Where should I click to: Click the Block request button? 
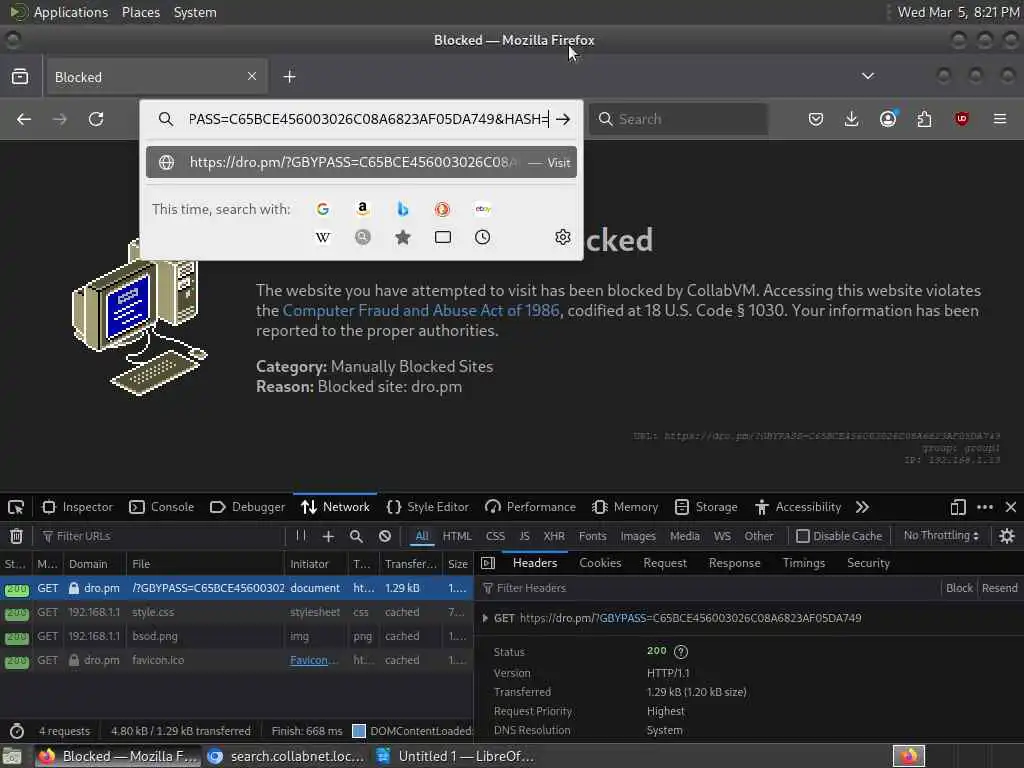click(959, 588)
